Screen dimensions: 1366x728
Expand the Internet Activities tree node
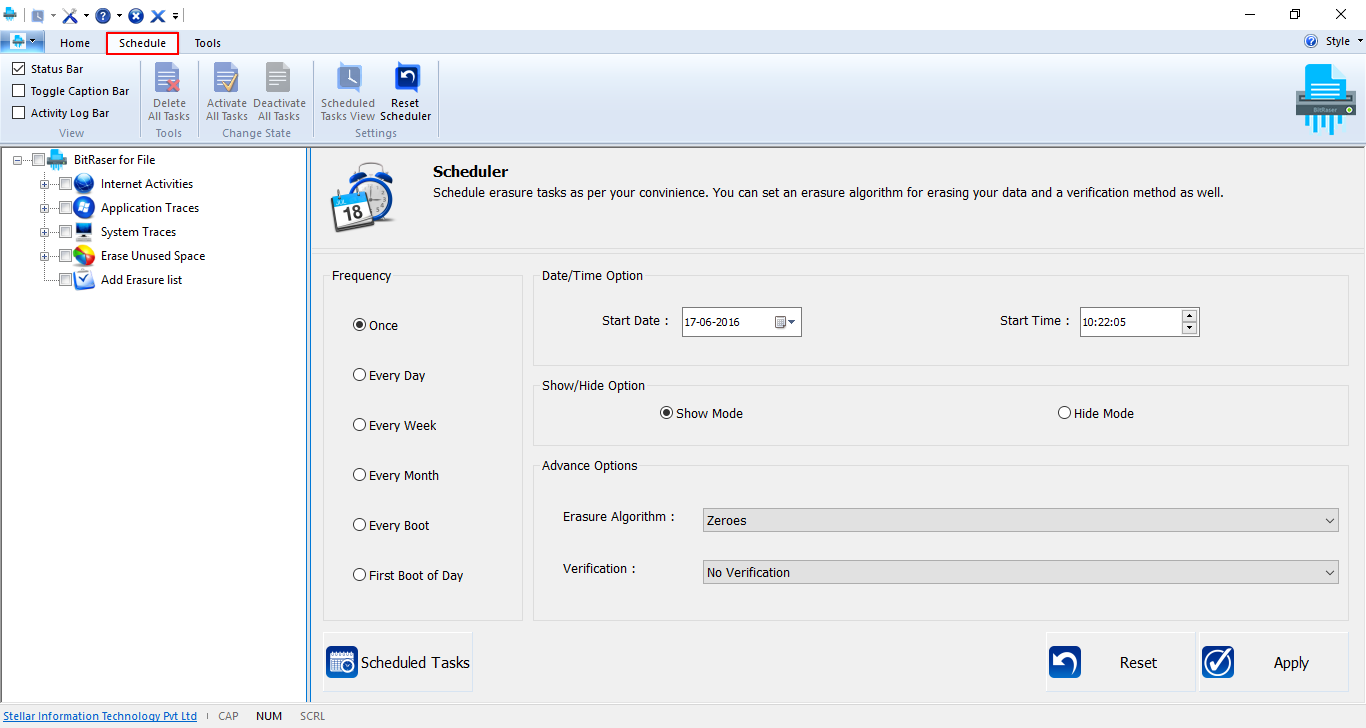point(44,184)
